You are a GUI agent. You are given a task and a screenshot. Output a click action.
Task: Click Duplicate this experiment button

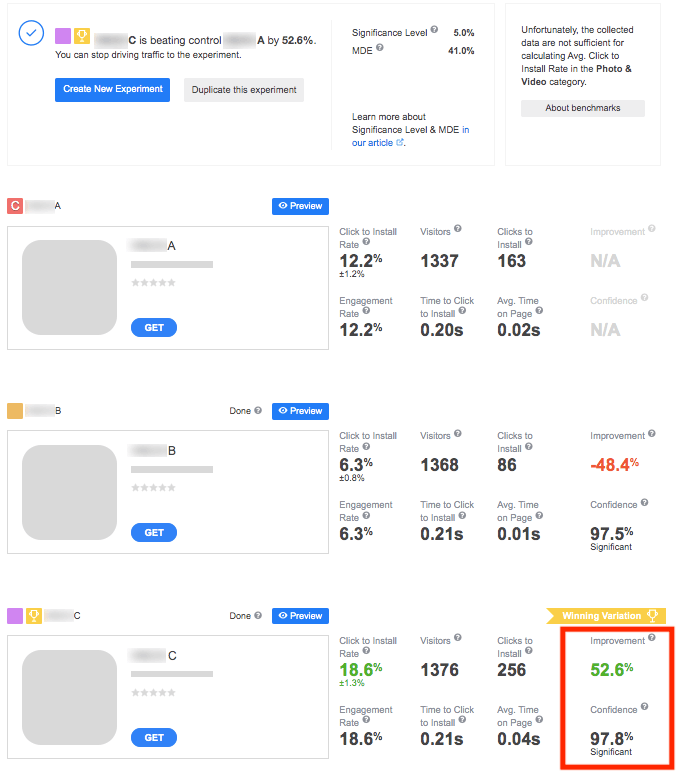pos(244,90)
